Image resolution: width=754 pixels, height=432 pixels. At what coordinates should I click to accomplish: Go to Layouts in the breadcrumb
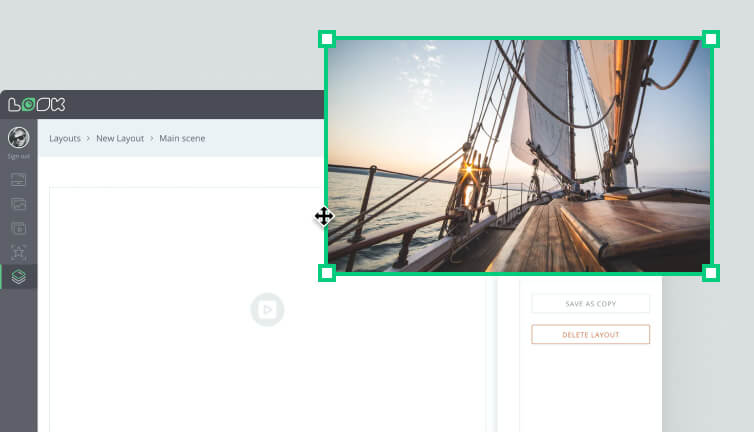point(65,139)
